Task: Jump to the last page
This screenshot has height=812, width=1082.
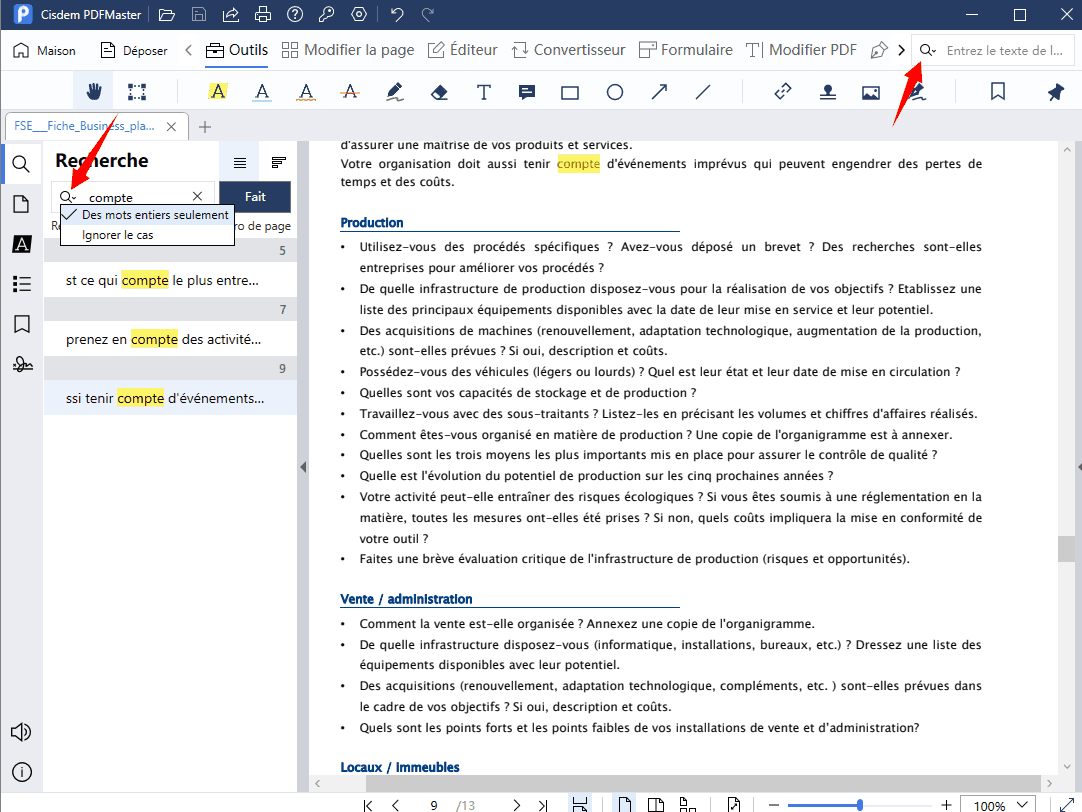Action: click(543, 805)
